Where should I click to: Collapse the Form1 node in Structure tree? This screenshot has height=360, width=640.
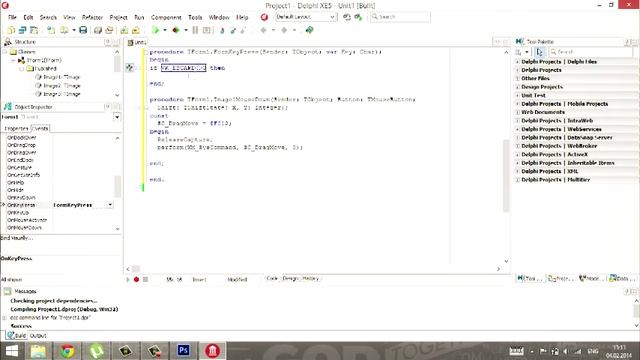13,60
